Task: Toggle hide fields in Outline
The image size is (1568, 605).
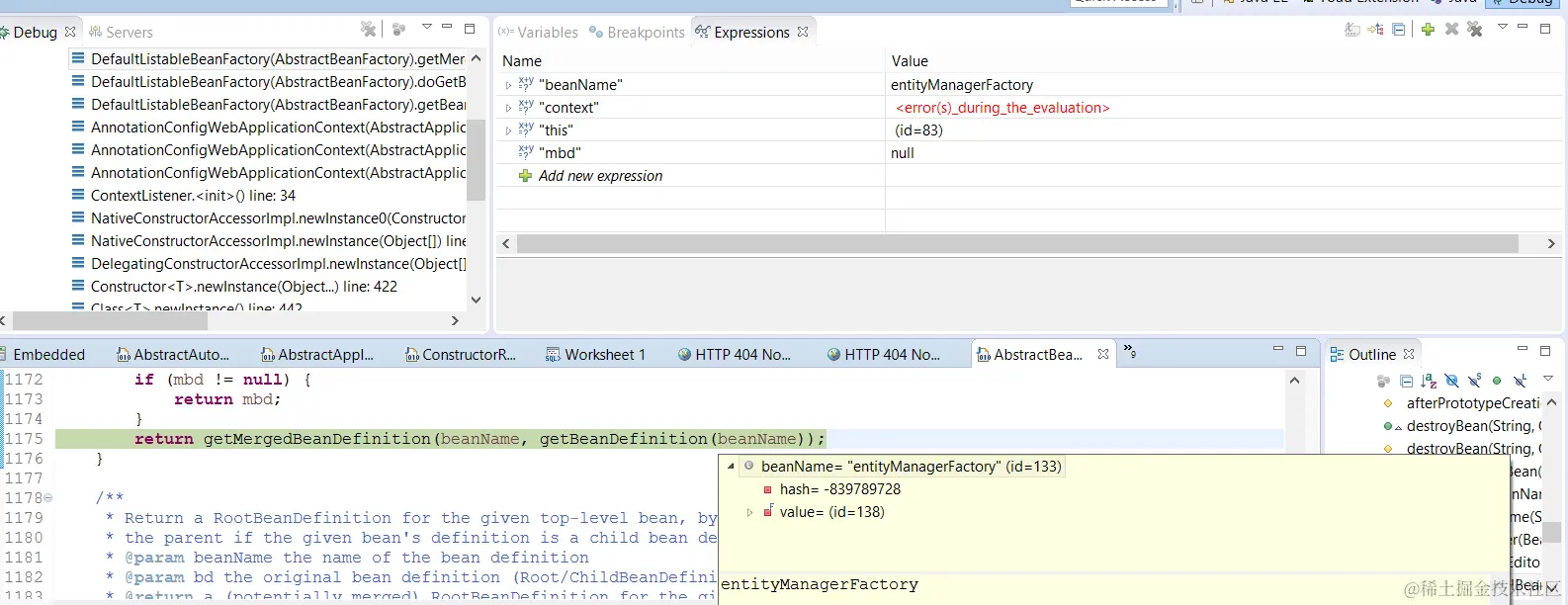Action: pyautogui.click(x=1451, y=381)
